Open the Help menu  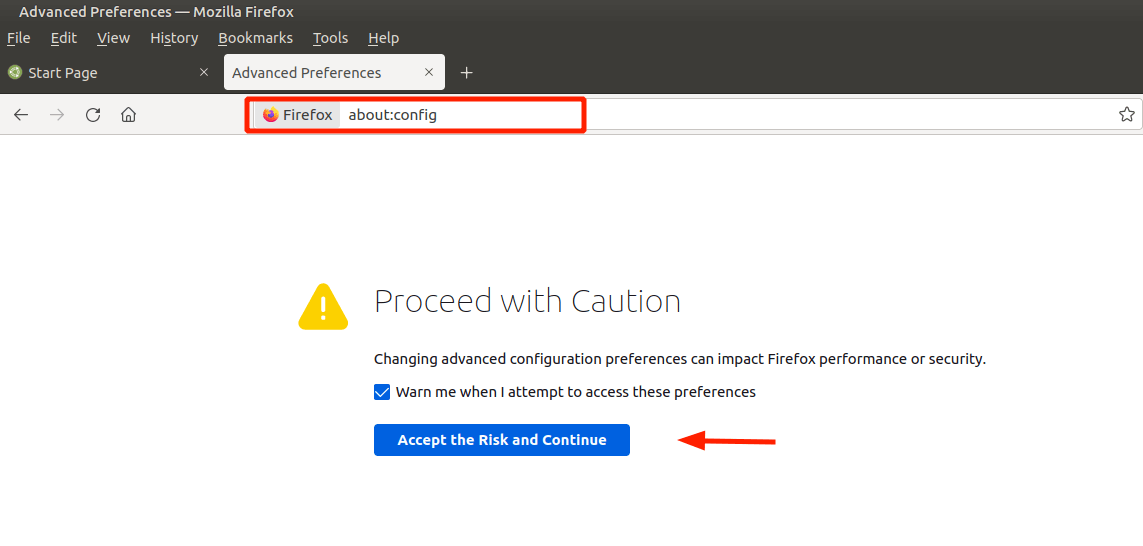(x=383, y=38)
